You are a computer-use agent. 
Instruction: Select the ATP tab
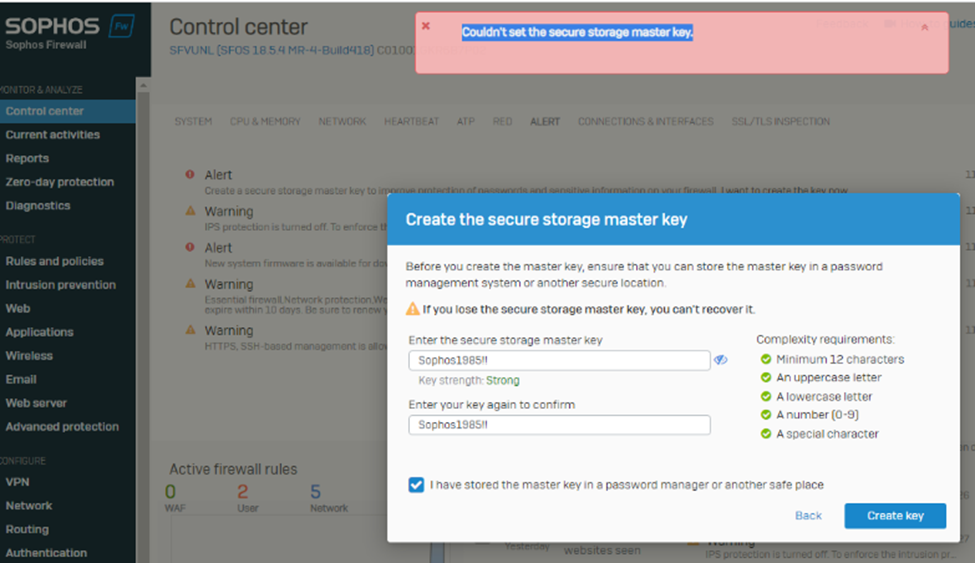466,121
